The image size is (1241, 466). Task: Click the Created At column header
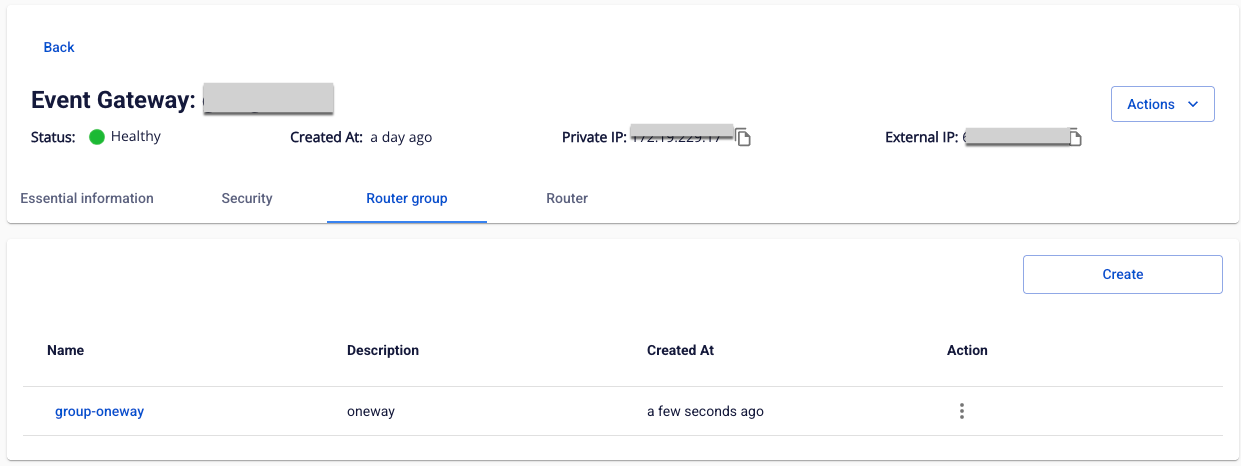[x=680, y=350]
